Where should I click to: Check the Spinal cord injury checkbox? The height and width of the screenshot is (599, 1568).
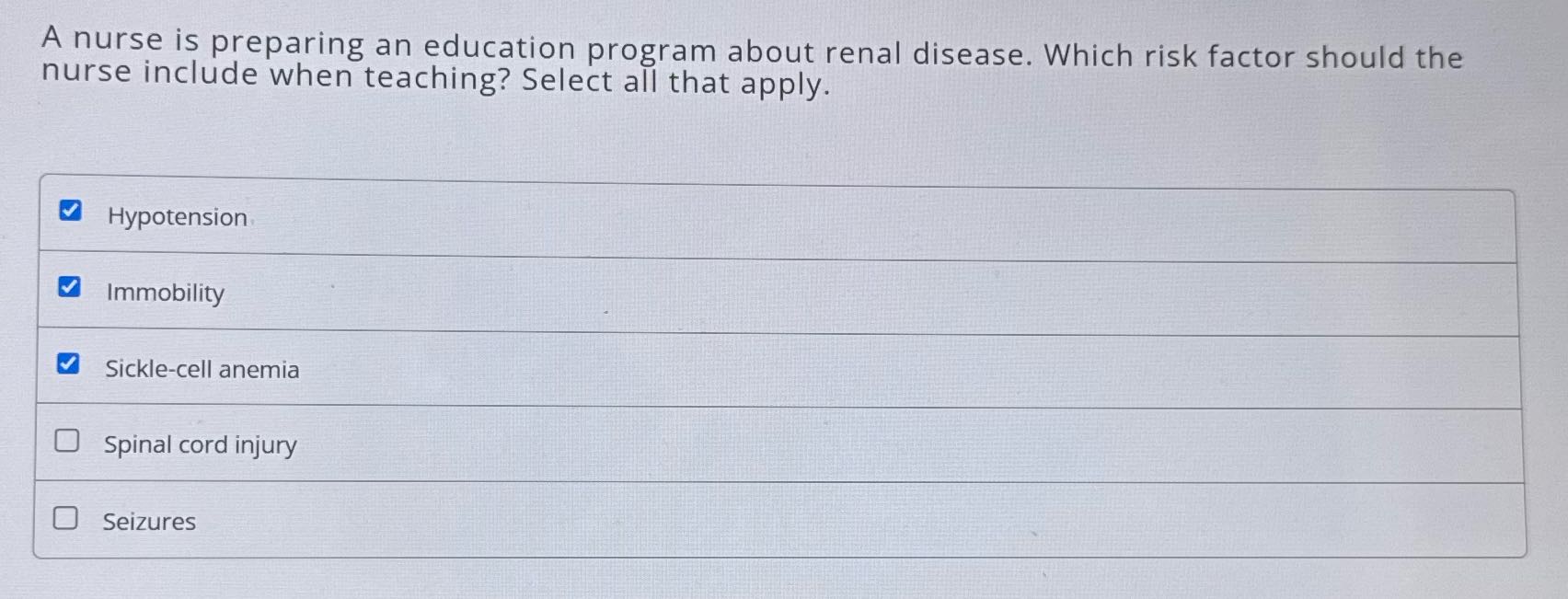click(66, 443)
